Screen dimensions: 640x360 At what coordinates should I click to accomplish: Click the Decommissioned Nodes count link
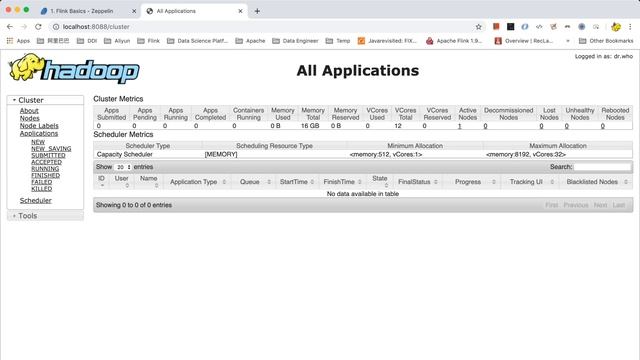click(x=485, y=126)
